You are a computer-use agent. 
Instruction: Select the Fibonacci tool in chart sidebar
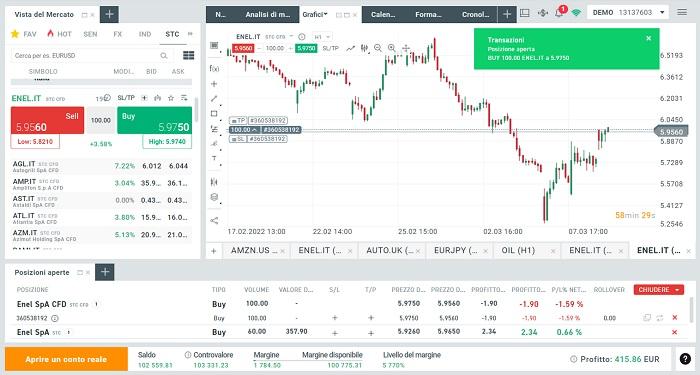click(x=214, y=129)
